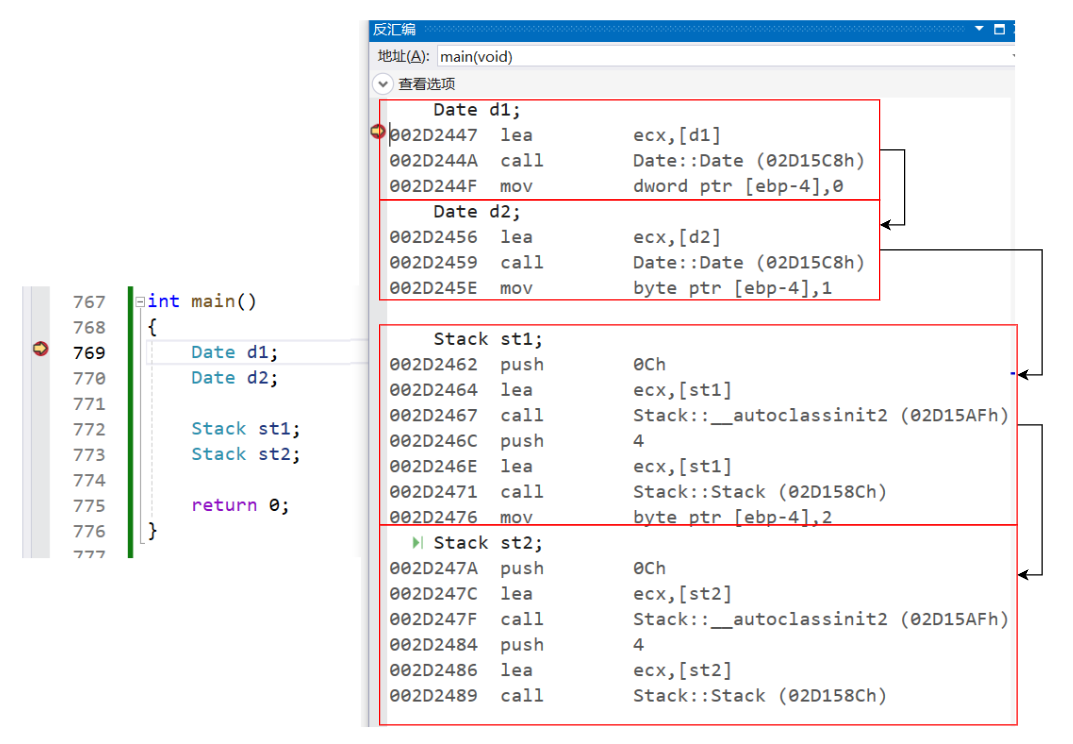Click the int main() declaration line
The width and height of the screenshot is (1073, 744).
tap(202, 302)
